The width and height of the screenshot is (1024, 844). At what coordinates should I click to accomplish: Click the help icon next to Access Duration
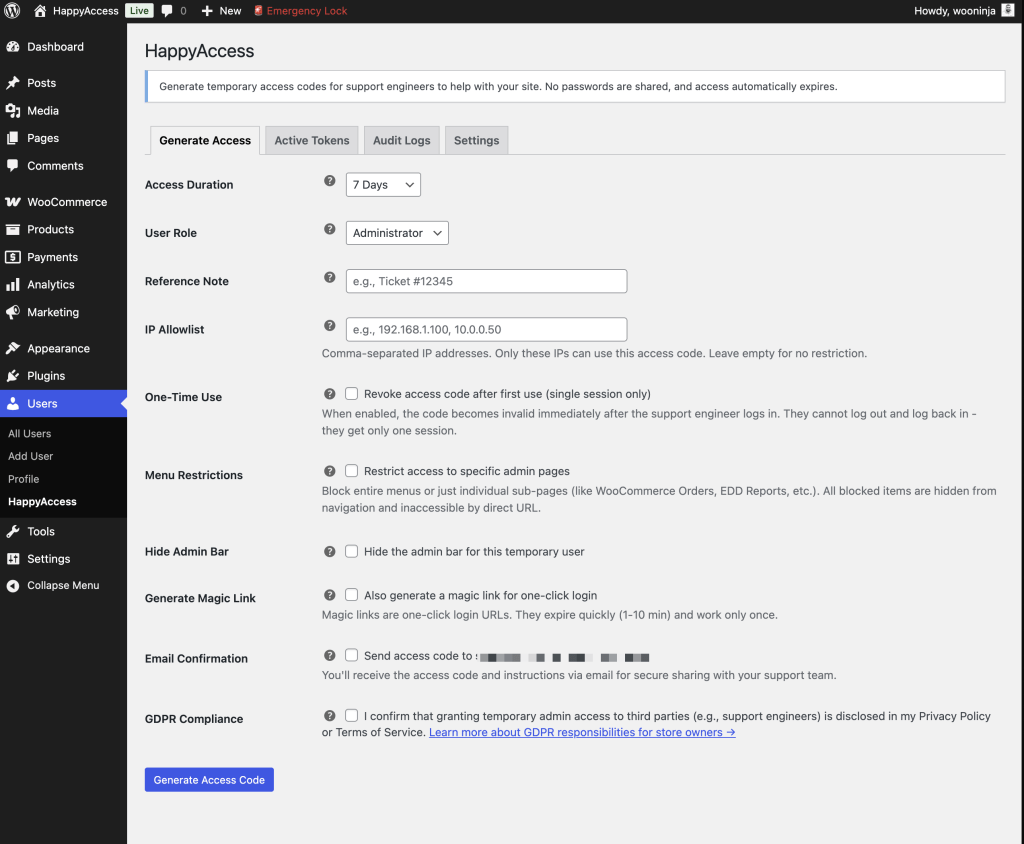(x=330, y=182)
